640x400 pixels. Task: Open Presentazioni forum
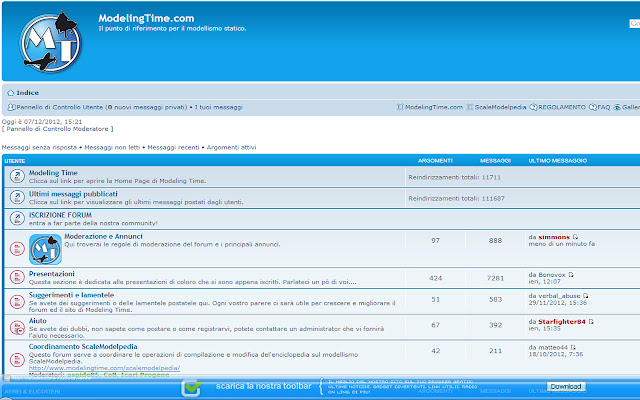pyautogui.click(x=52, y=274)
